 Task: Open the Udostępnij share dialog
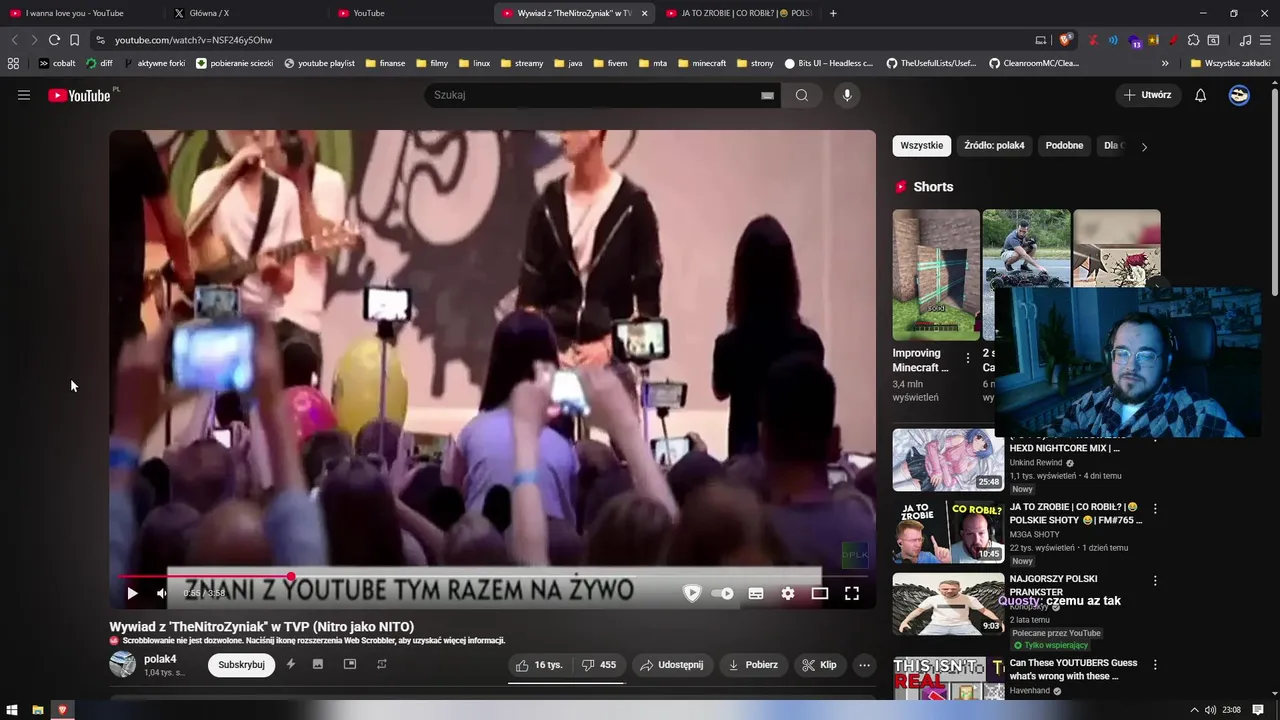pos(672,665)
